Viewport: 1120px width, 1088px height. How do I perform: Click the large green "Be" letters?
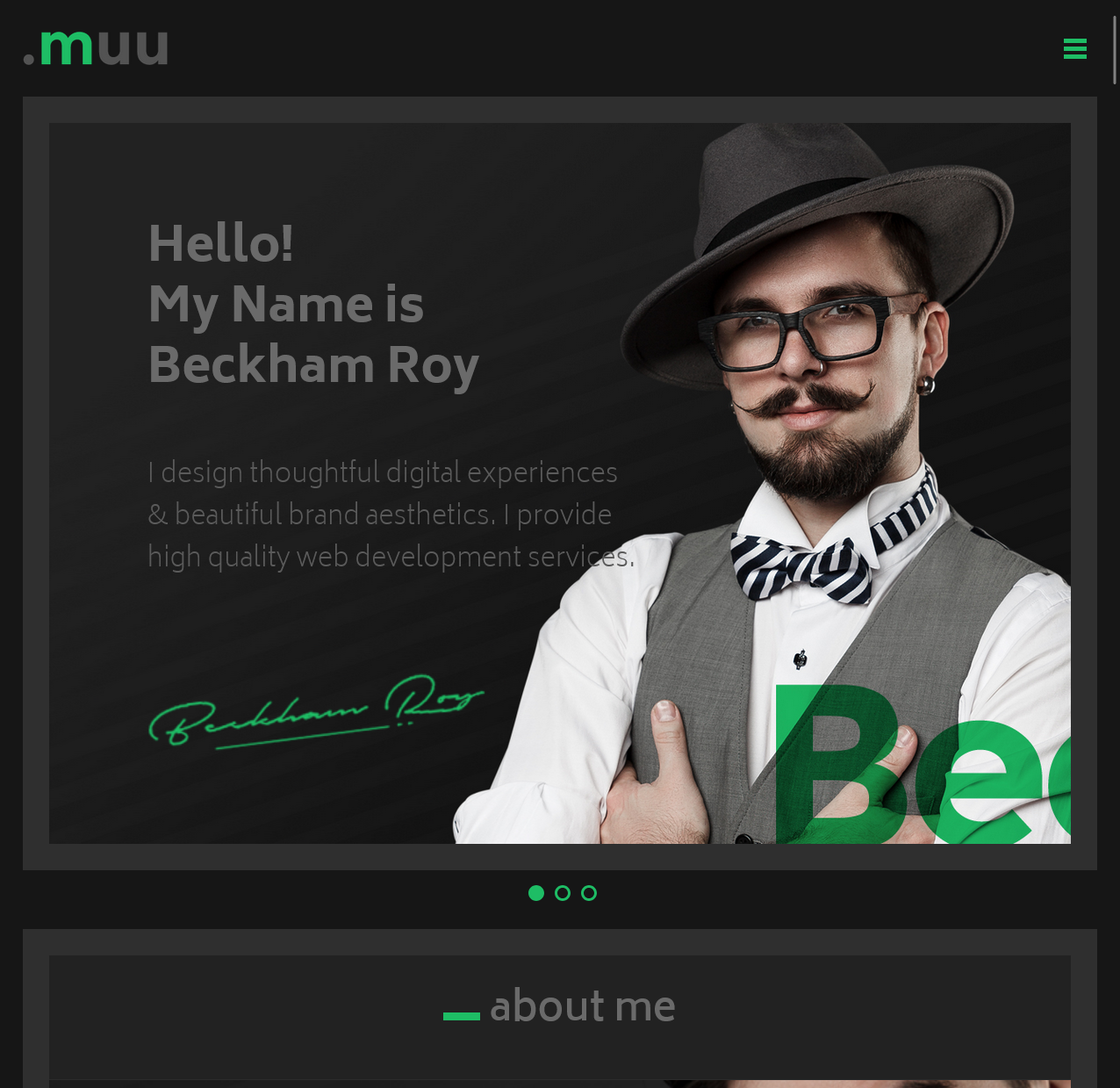pos(922,764)
